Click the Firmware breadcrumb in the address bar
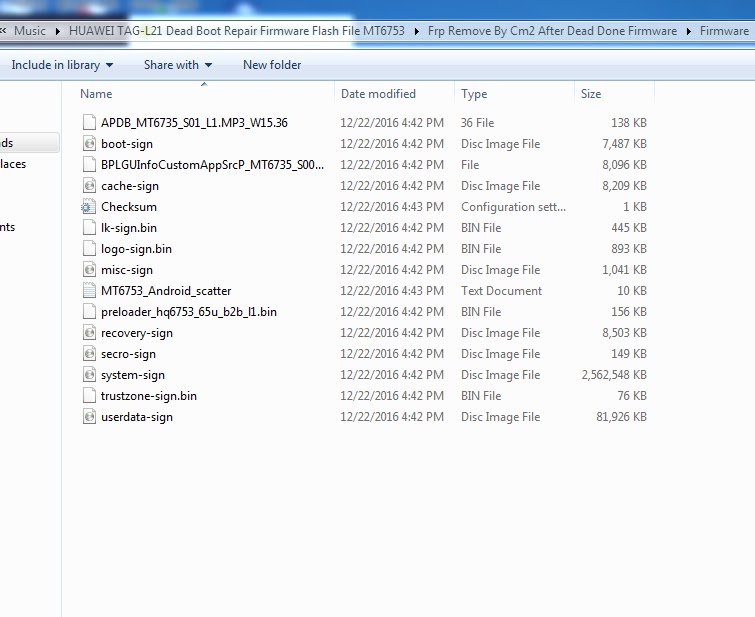The image size is (755, 617). [x=724, y=31]
